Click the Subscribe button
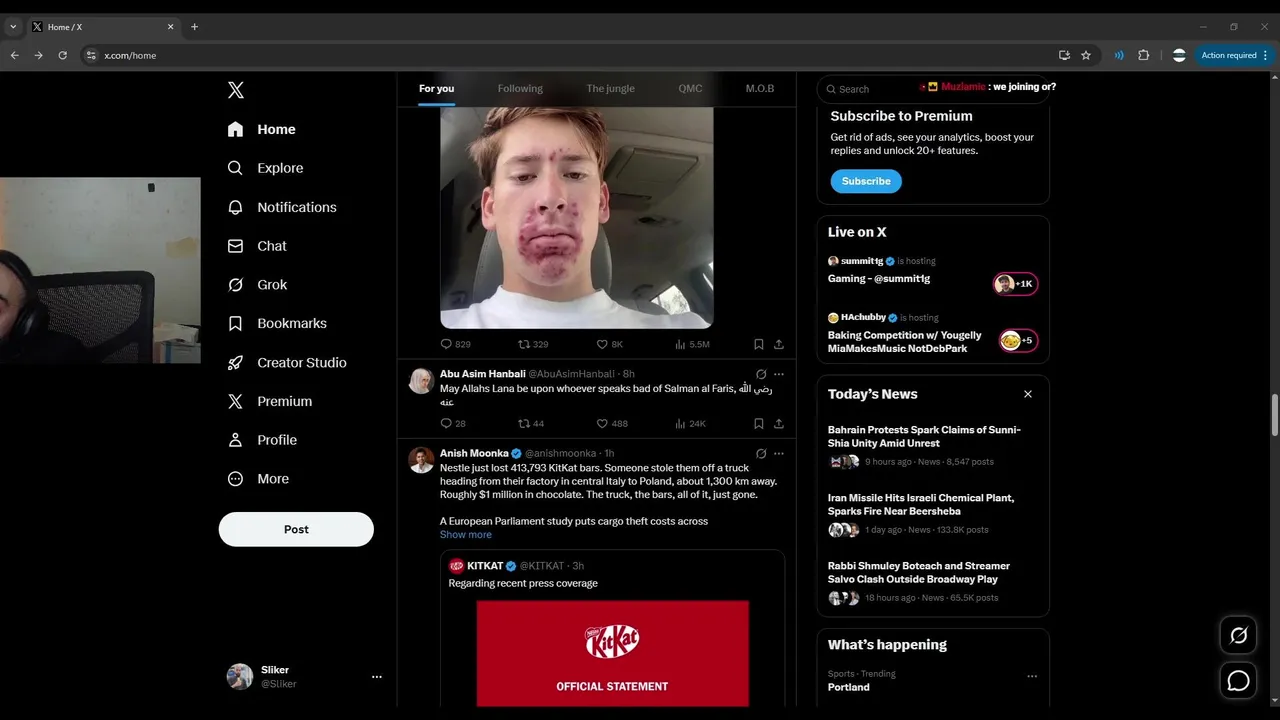Screen dimensions: 1280x720 866,181
